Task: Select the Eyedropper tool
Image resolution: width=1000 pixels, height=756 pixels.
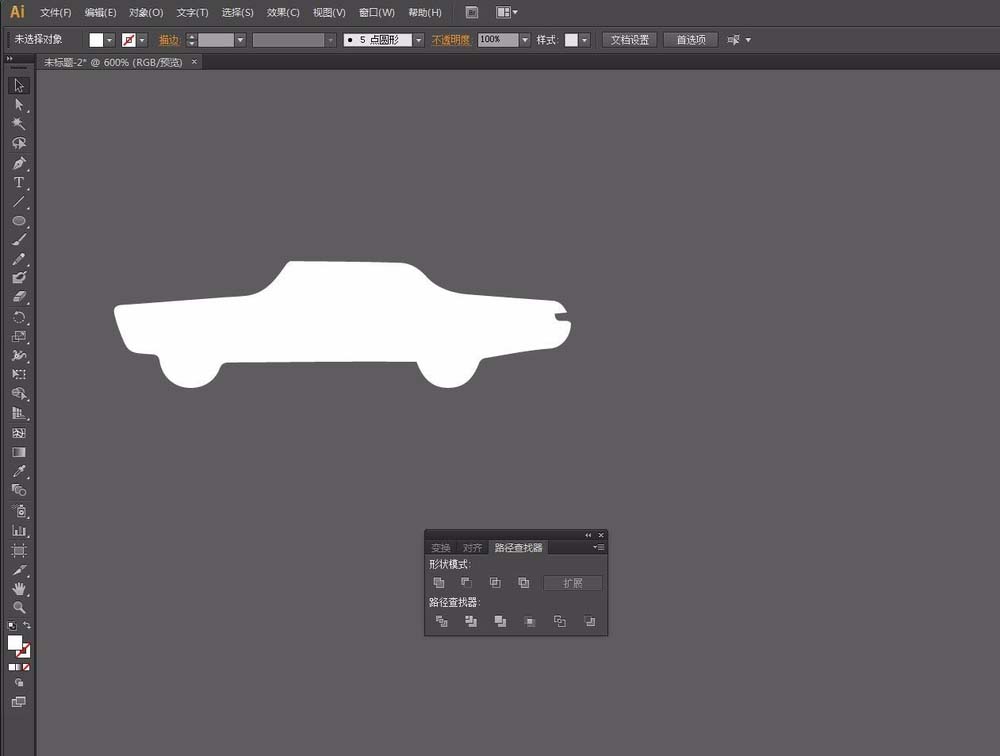Action: pos(18,471)
